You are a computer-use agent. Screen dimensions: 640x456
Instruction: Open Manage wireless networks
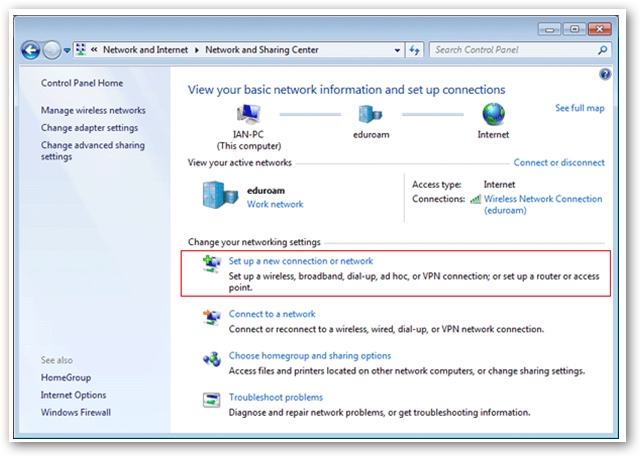93,110
